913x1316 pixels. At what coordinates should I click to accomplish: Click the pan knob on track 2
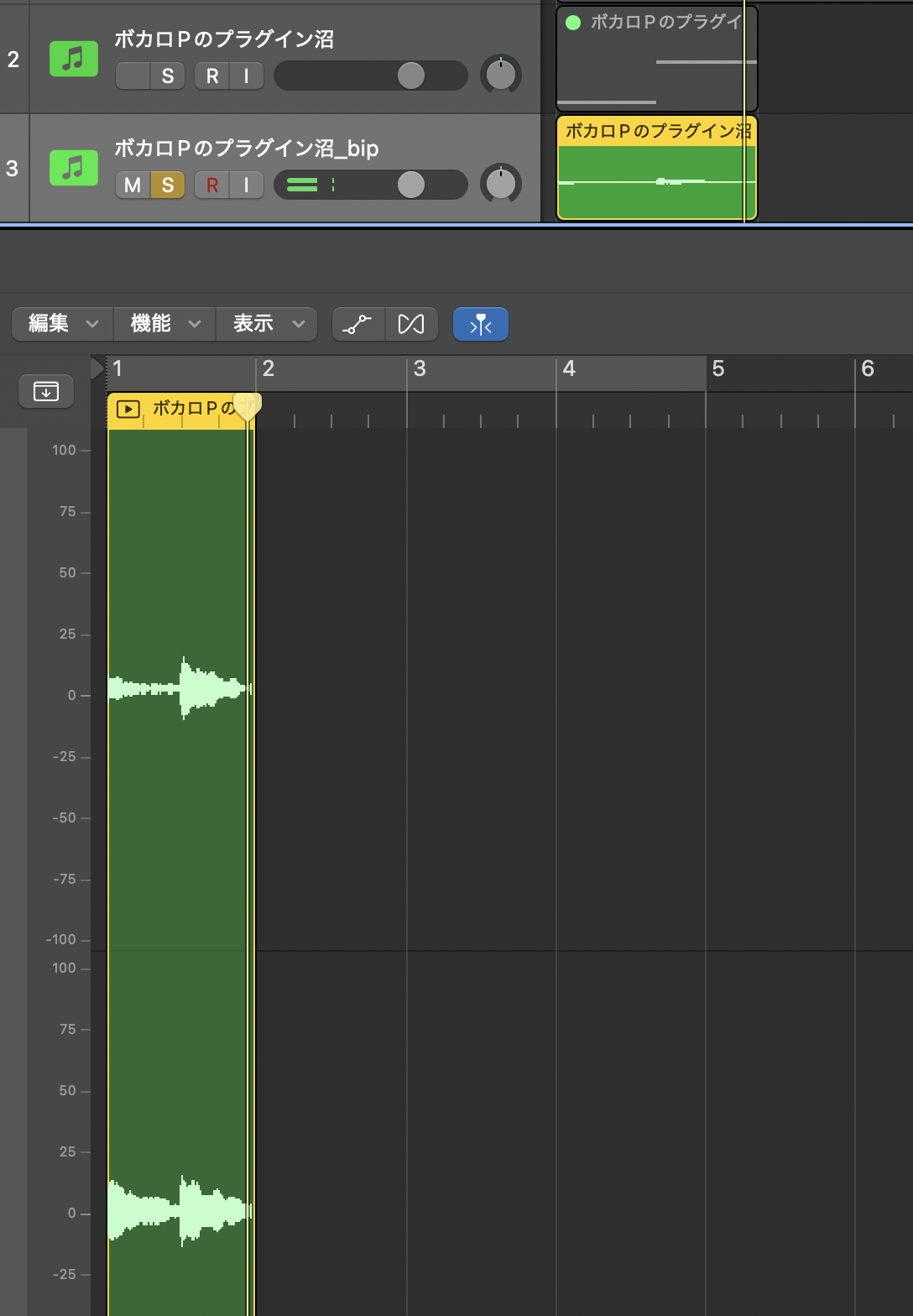(x=501, y=76)
